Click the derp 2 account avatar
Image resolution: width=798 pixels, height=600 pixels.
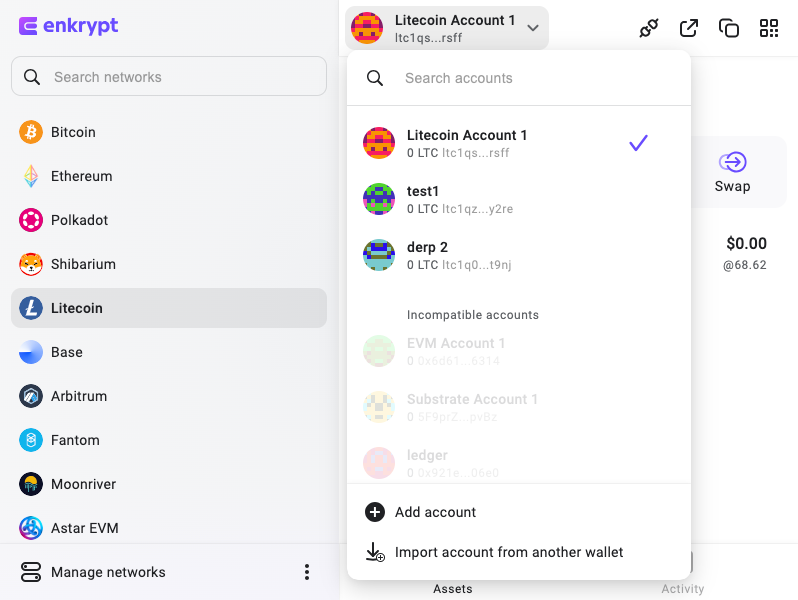click(x=379, y=255)
